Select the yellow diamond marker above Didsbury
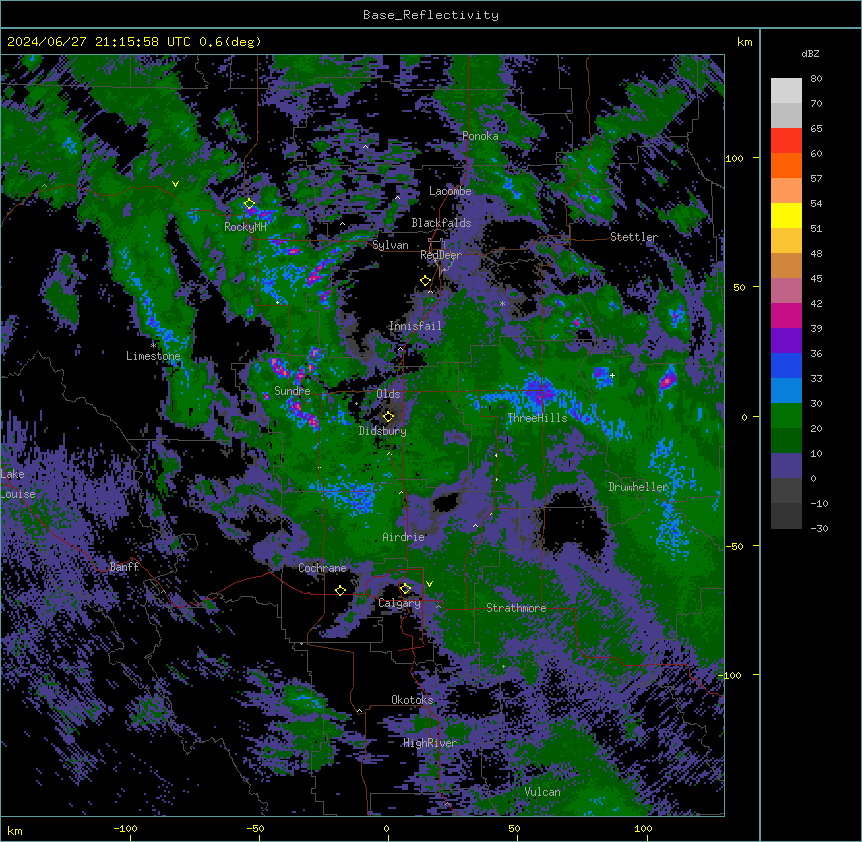Screen dimensions: 862x842 388,417
